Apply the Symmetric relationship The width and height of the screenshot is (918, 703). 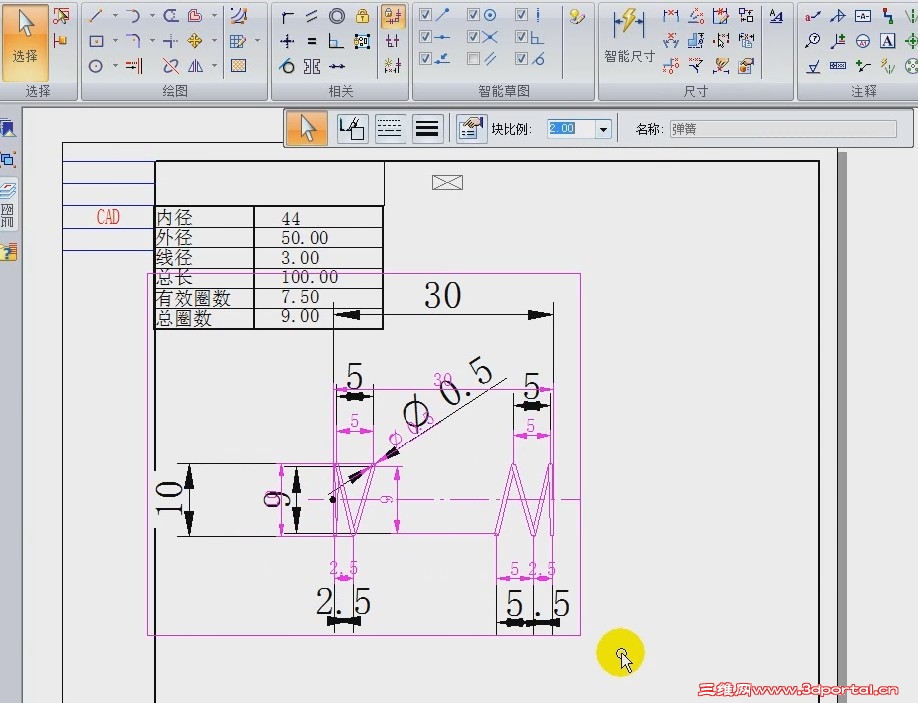pyautogui.click(x=311, y=66)
